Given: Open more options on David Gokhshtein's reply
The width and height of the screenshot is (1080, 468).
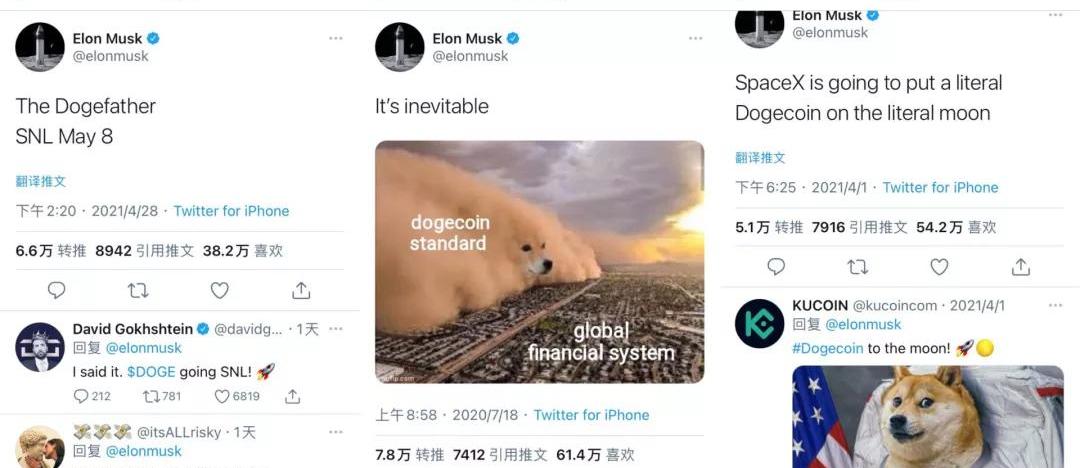Looking at the screenshot, I should (335, 329).
